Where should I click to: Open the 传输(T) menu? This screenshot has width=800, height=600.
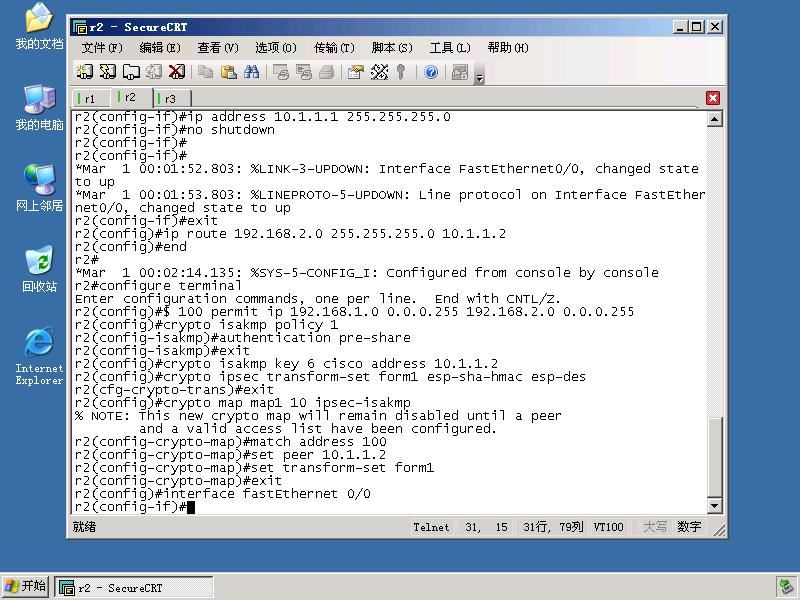334,48
